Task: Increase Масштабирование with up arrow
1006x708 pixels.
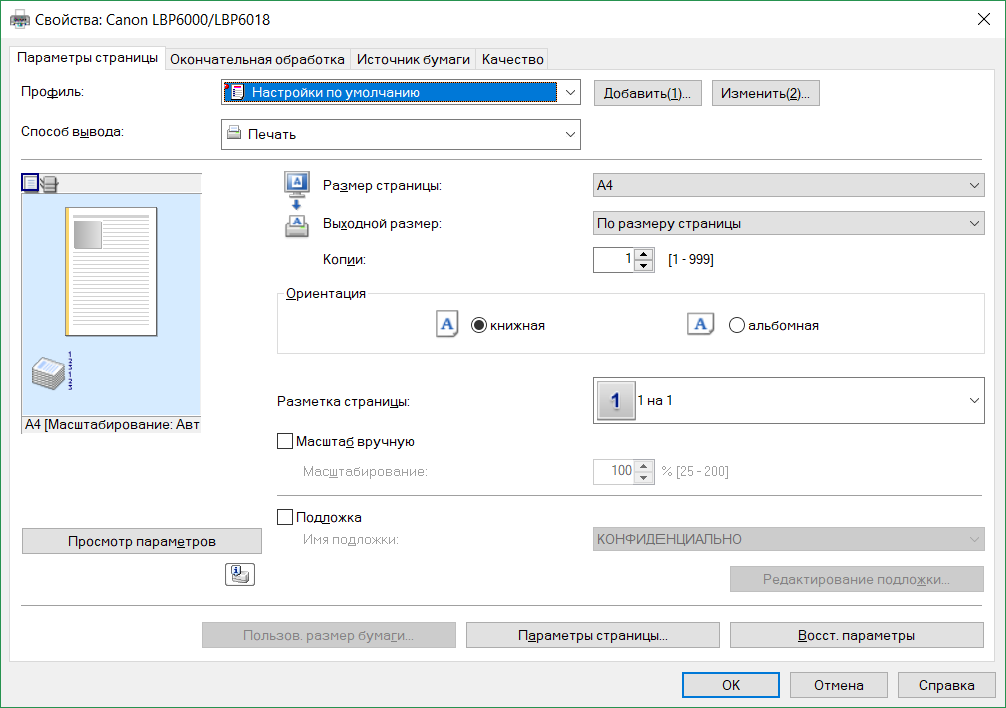Action: [644, 466]
